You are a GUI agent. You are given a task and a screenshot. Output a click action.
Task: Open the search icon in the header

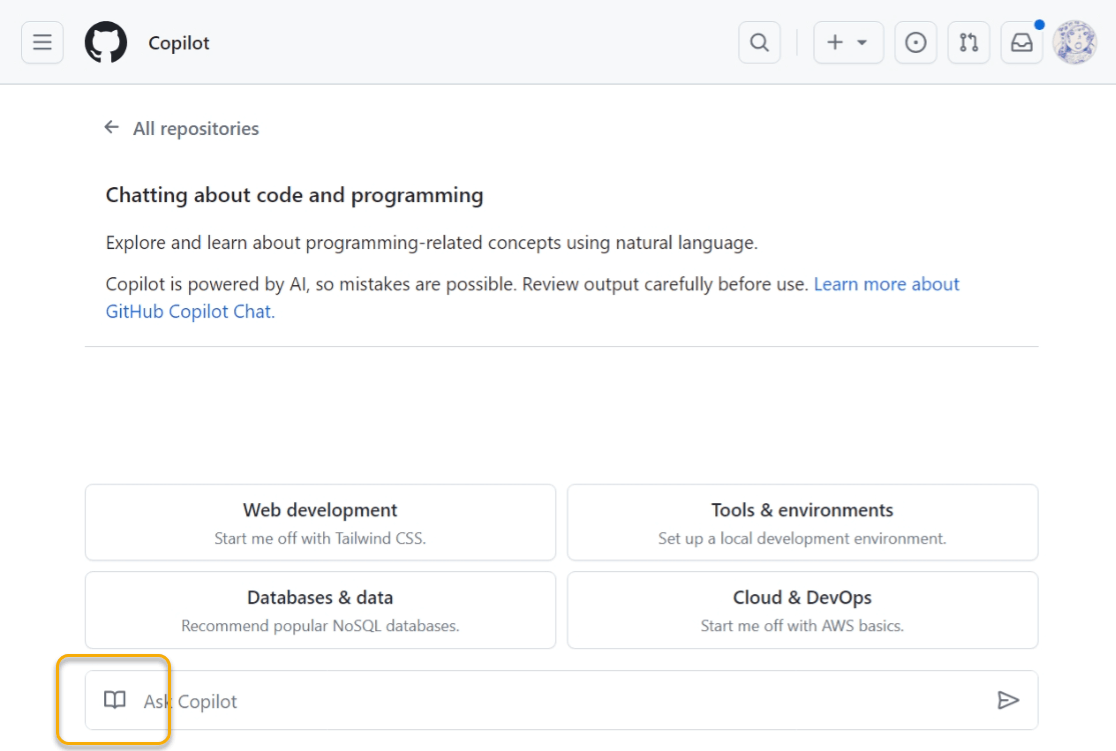(759, 42)
